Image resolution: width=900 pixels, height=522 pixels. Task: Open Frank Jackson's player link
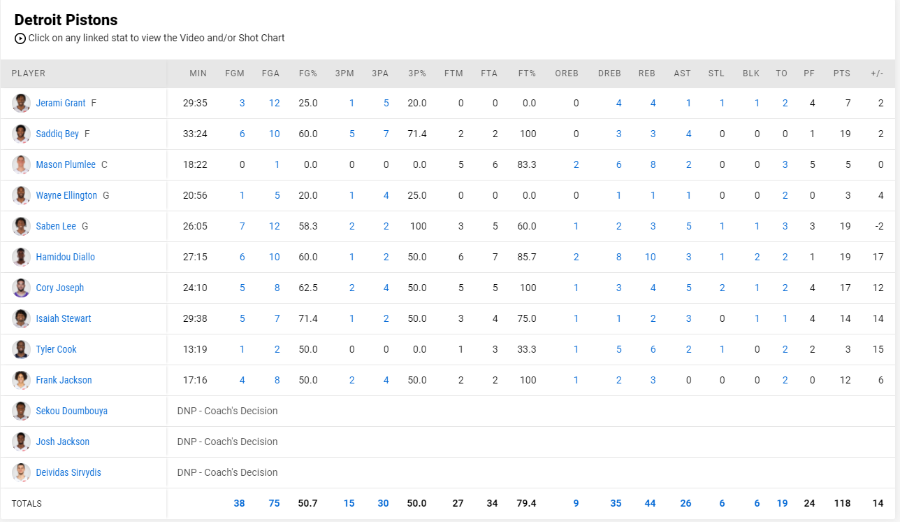(x=64, y=380)
